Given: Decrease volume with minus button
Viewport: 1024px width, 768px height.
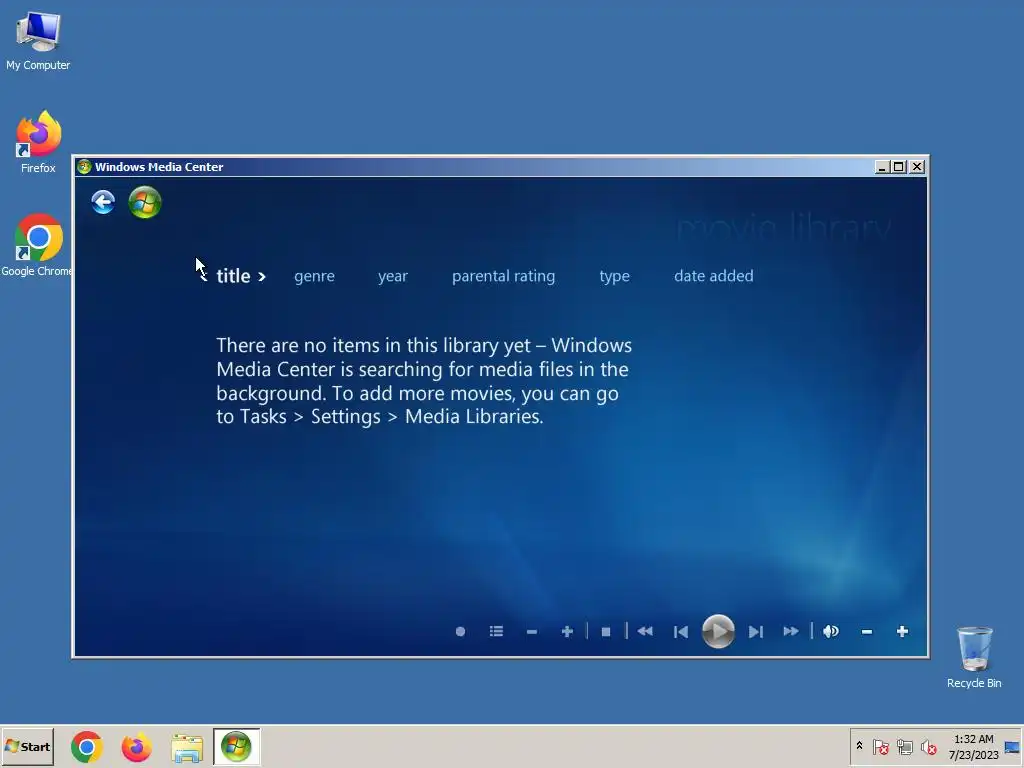Looking at the screenshot, I should pyautogui.click(x=867, y=632).
